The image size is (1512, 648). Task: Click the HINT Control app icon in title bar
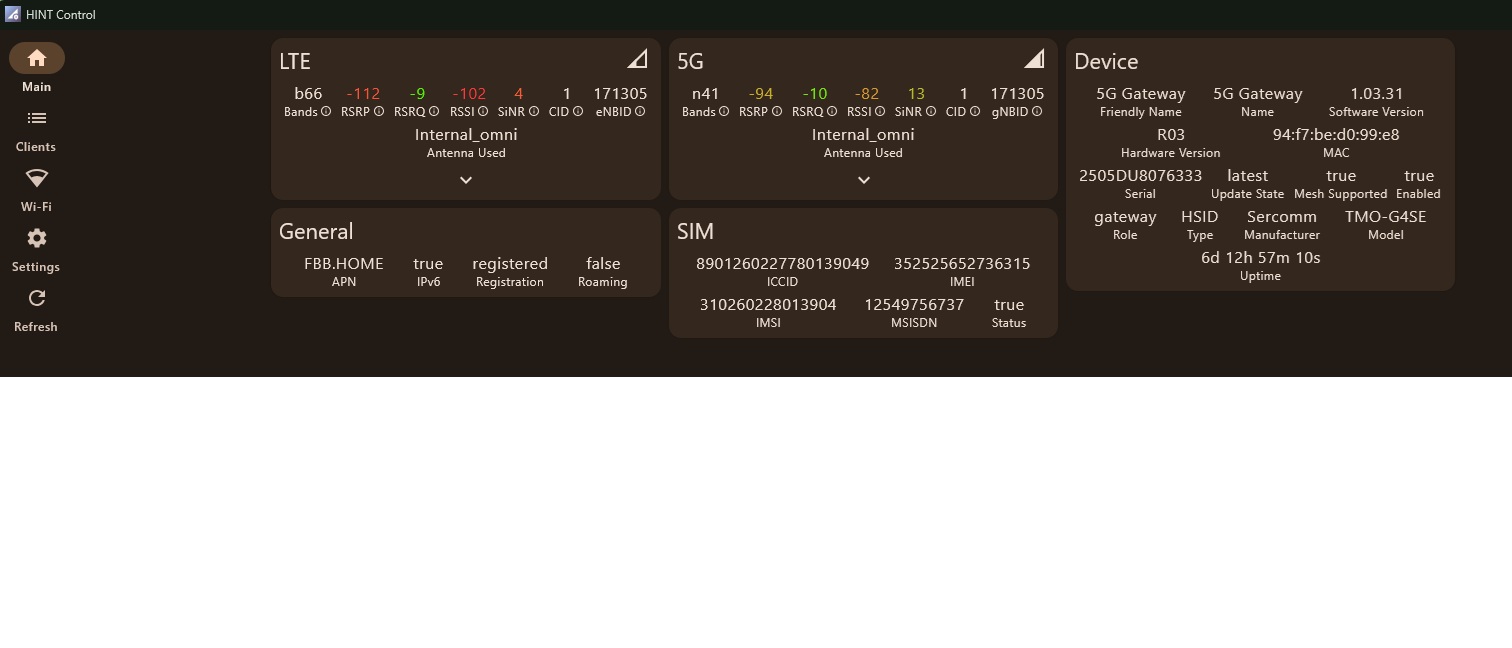[12, 14]
